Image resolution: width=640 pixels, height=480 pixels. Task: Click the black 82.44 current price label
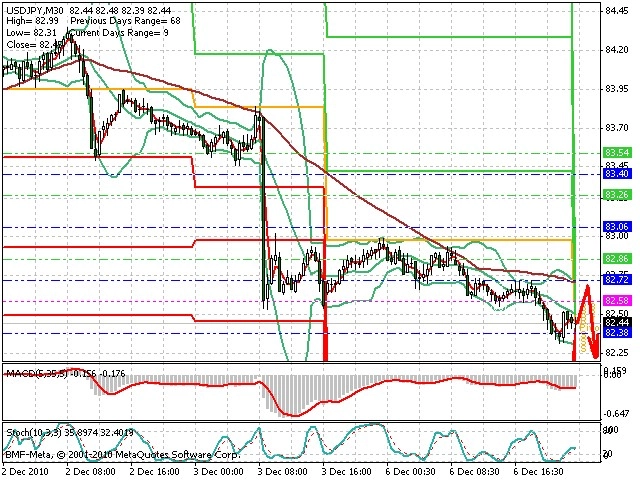coord(617,322)
